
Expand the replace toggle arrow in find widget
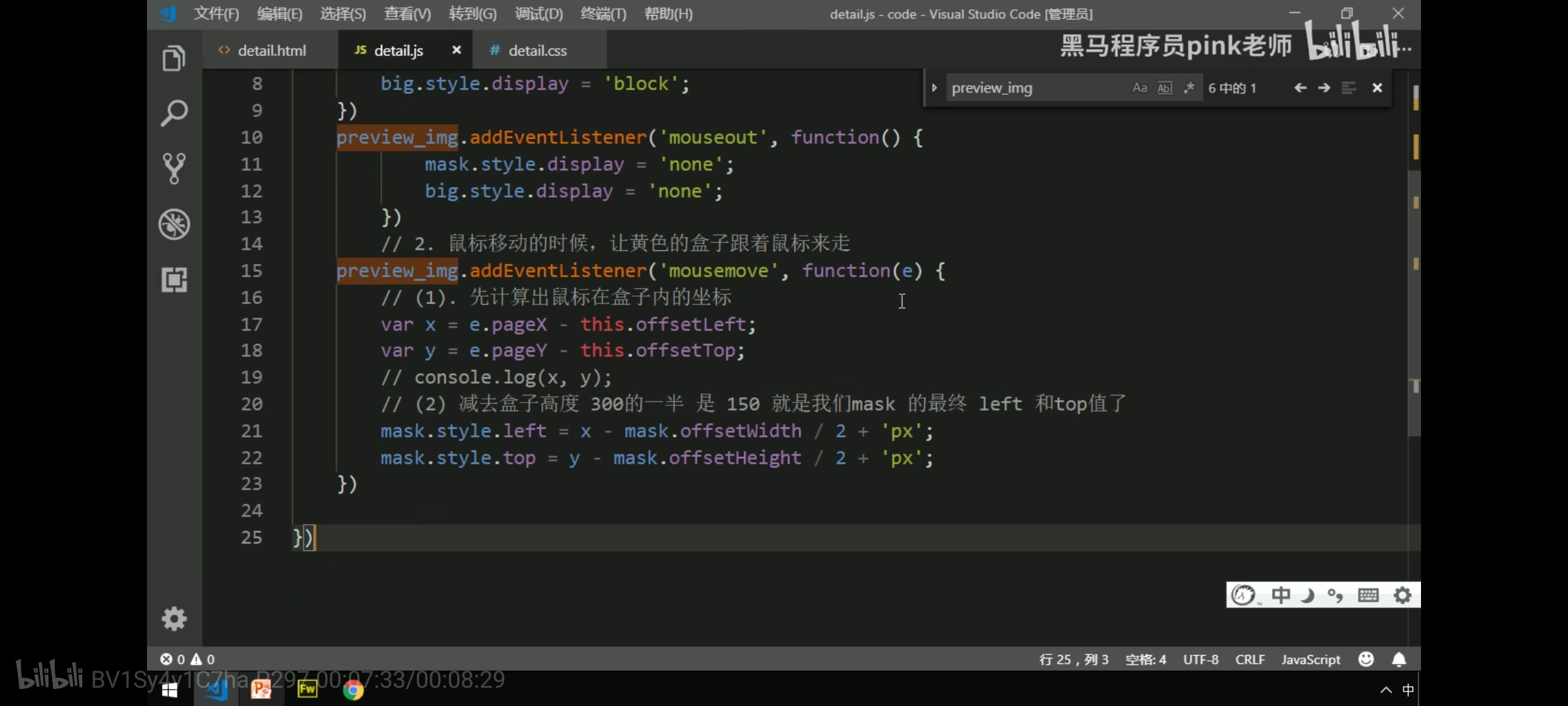[934, 88]
